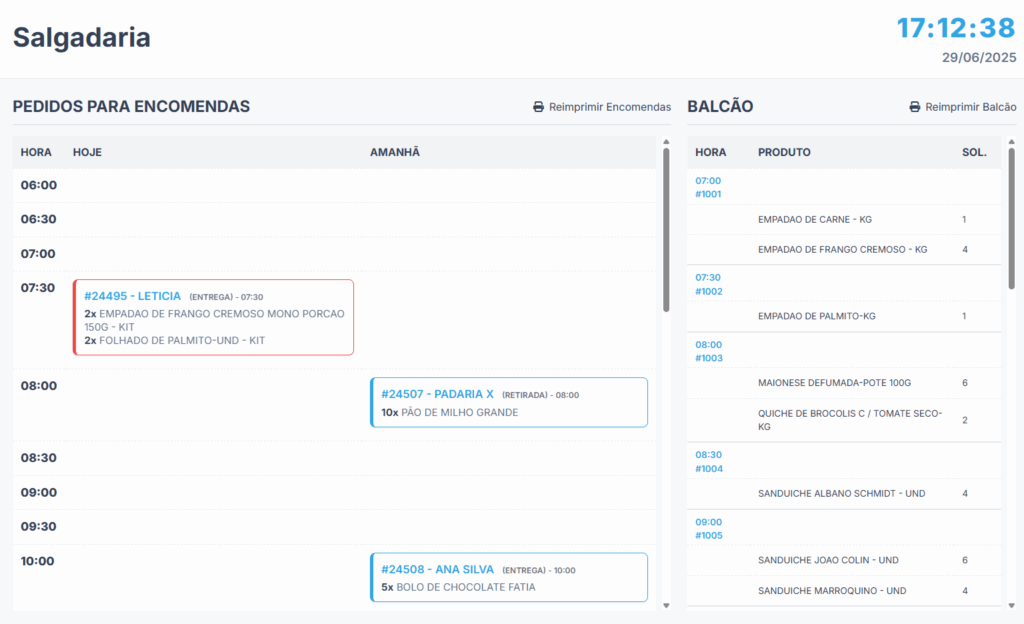
Task: Select the AMANHÃ column header
Action: [394, 152]
